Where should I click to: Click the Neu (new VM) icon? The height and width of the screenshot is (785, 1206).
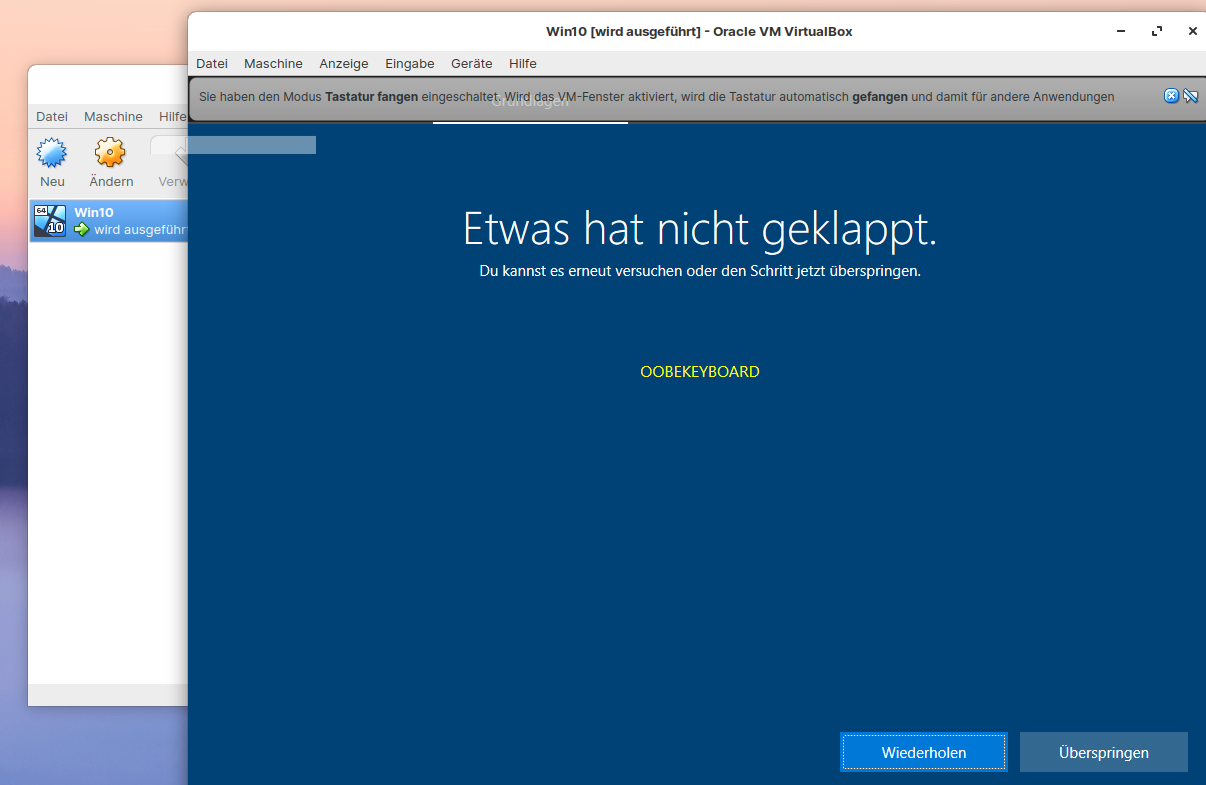(x=52, y=153)
